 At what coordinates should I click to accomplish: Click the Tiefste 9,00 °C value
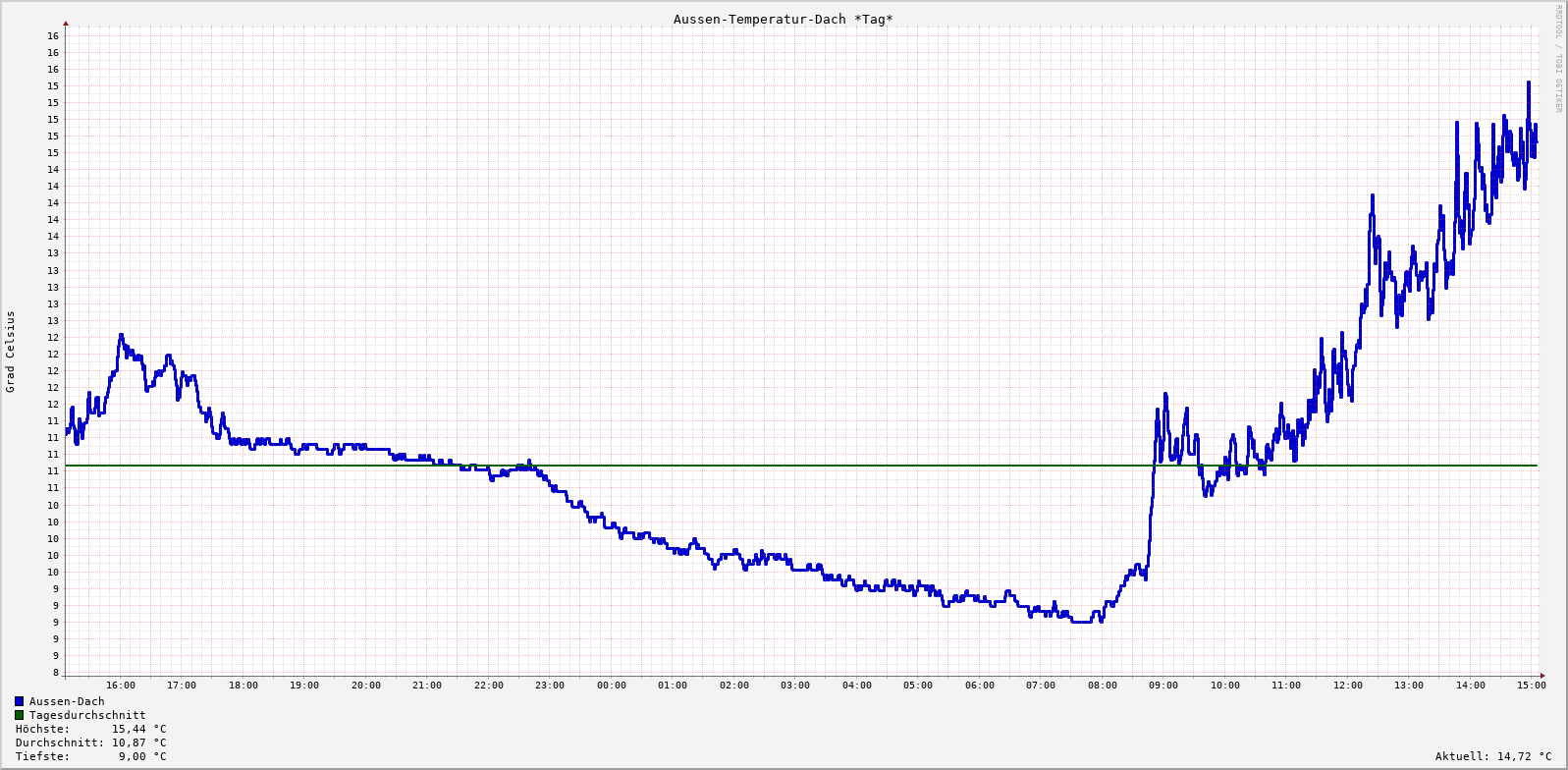pos(142,756)
